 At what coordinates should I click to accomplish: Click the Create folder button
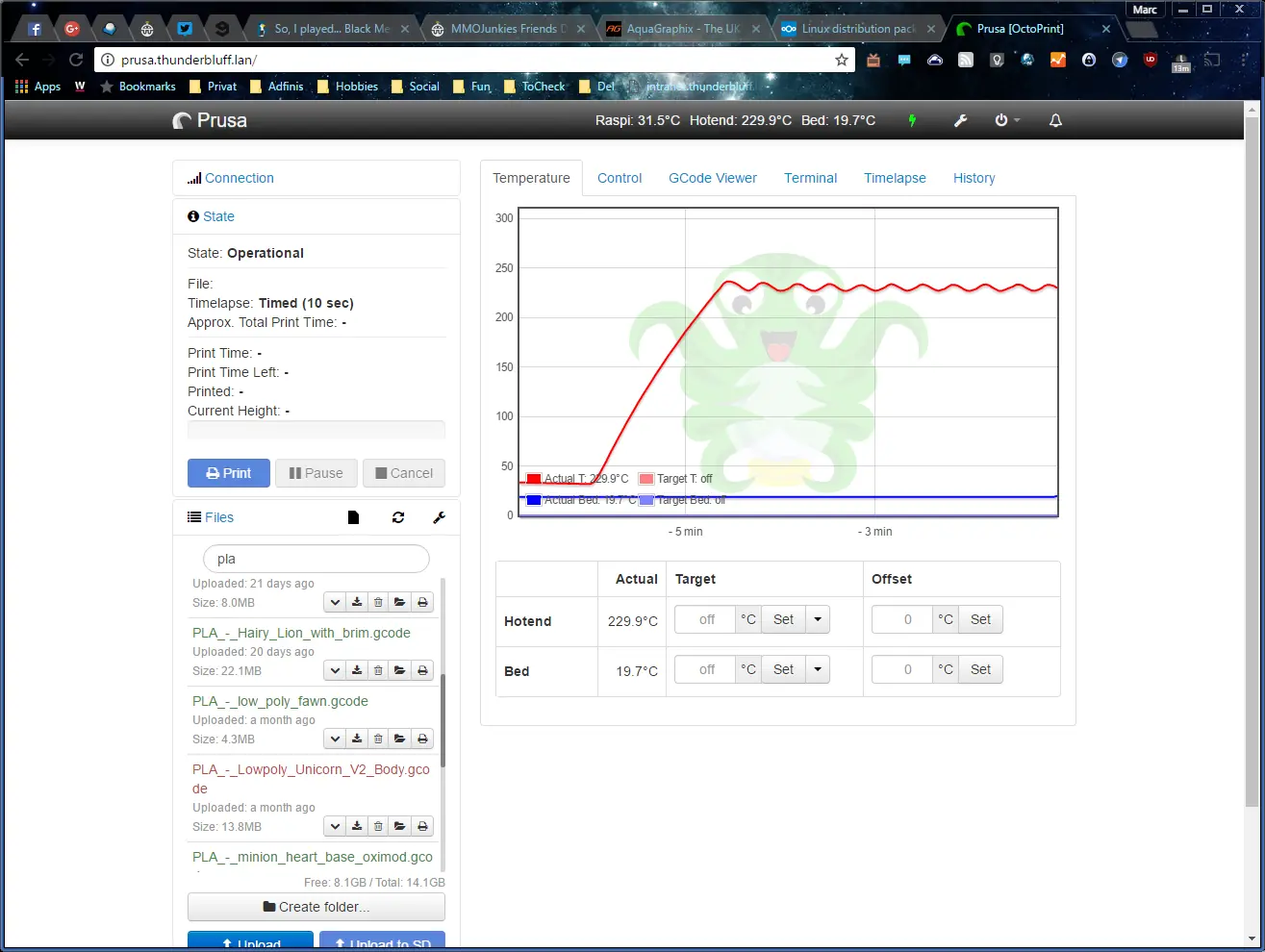[316, 907]
